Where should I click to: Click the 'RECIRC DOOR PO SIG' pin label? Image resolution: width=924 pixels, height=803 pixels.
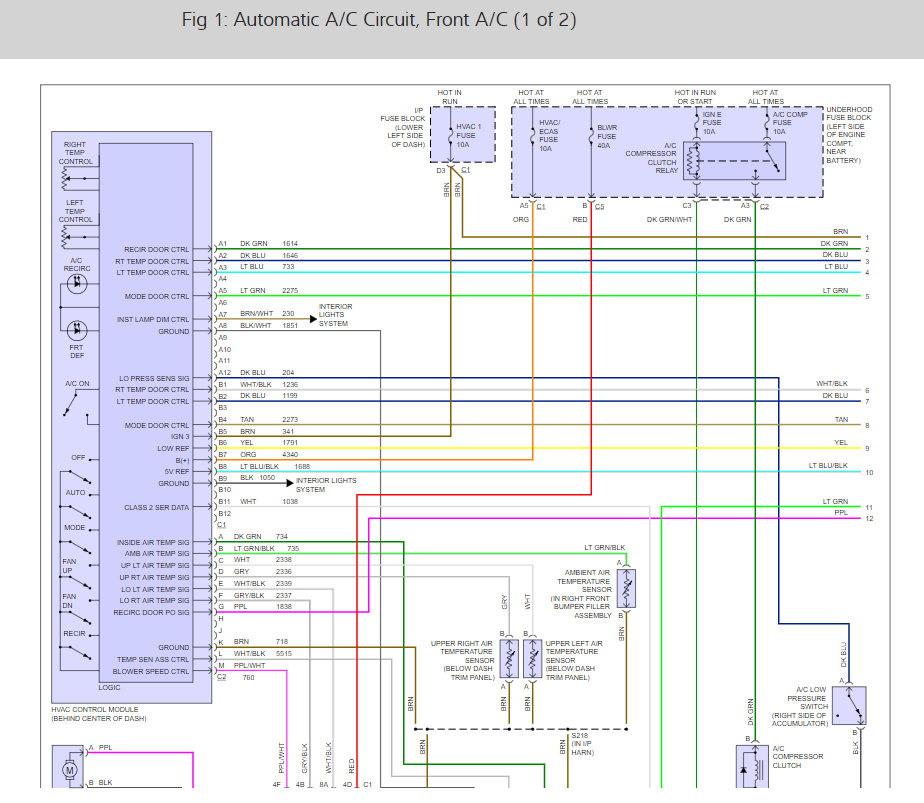point(151,612)
